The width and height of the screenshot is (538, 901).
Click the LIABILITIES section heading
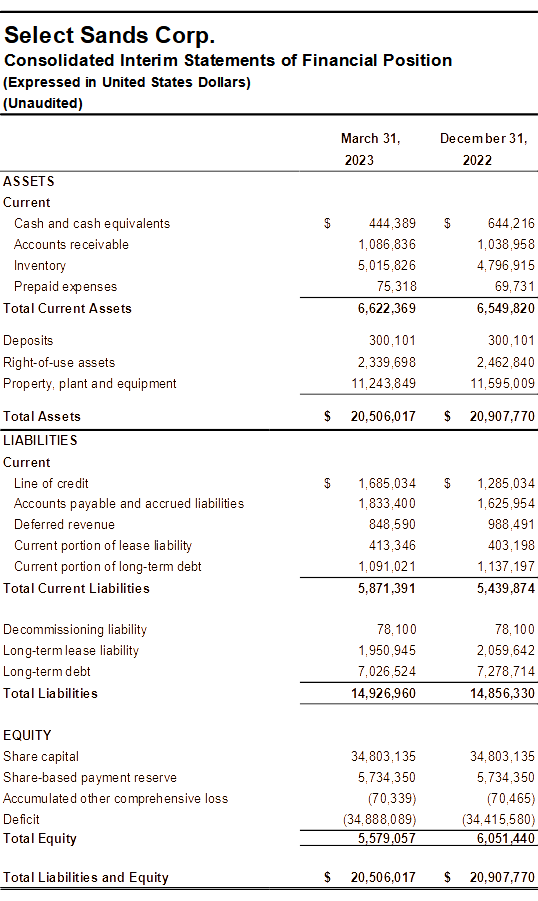(40, 441)
